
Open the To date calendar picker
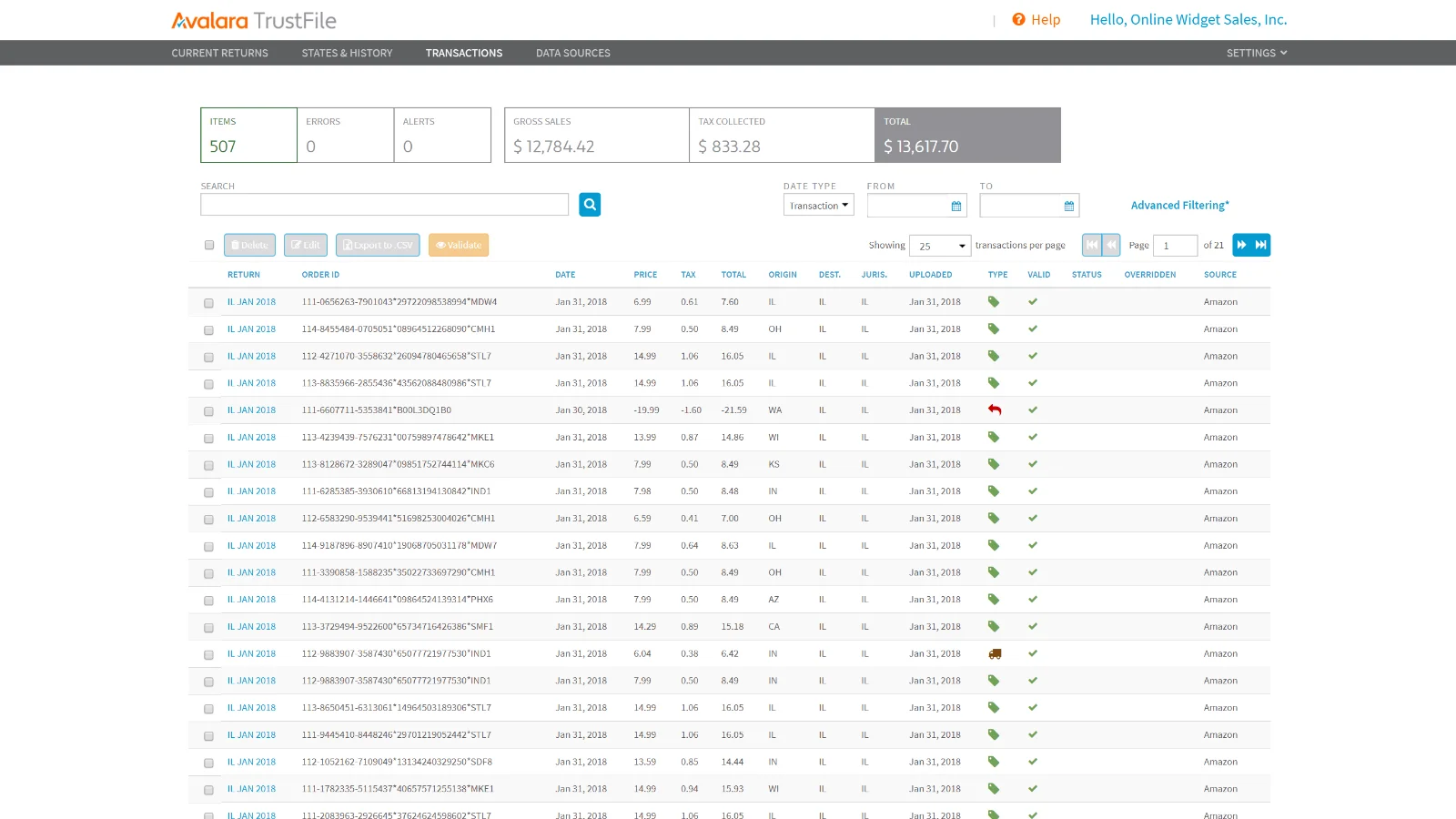point(1068,205)
